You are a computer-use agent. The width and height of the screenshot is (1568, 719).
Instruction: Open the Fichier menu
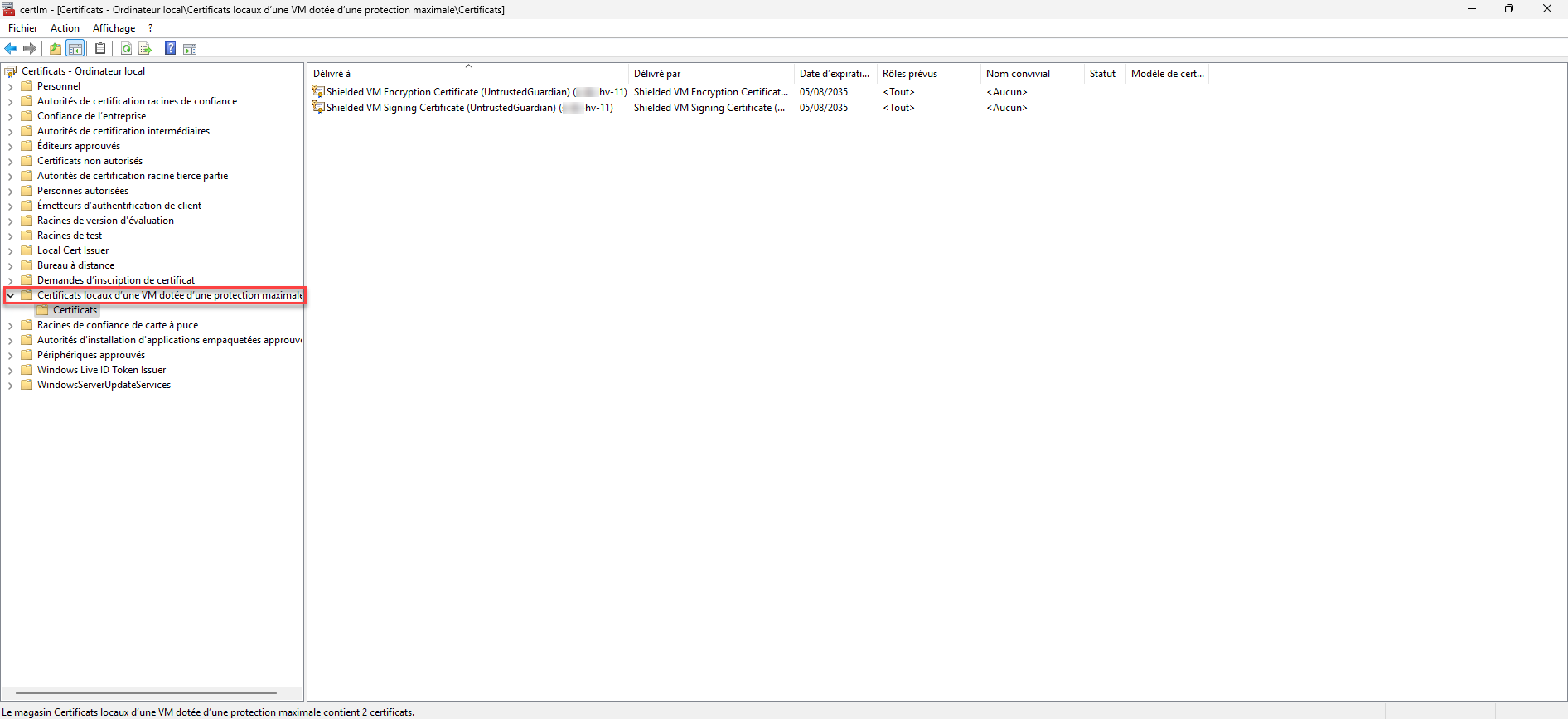coord(23,28)
